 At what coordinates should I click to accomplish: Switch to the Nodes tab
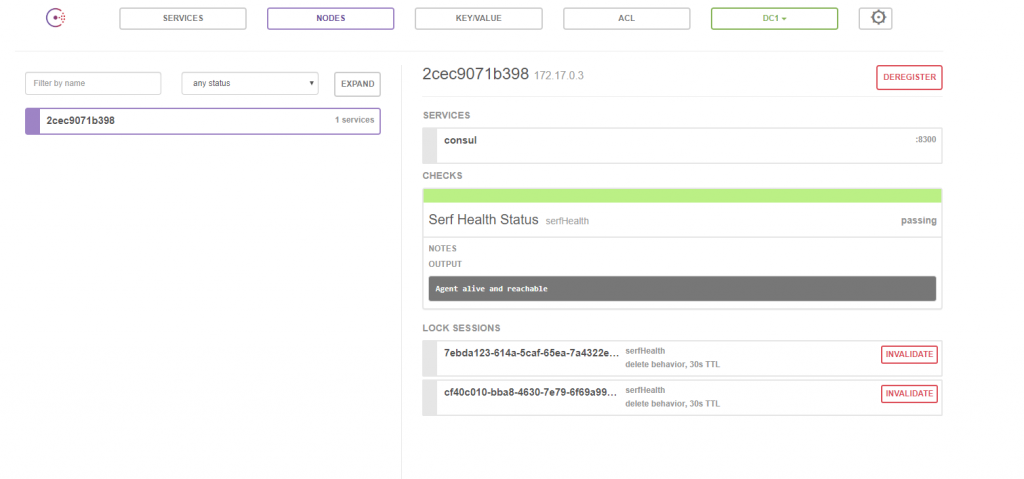tap(330, 18)
